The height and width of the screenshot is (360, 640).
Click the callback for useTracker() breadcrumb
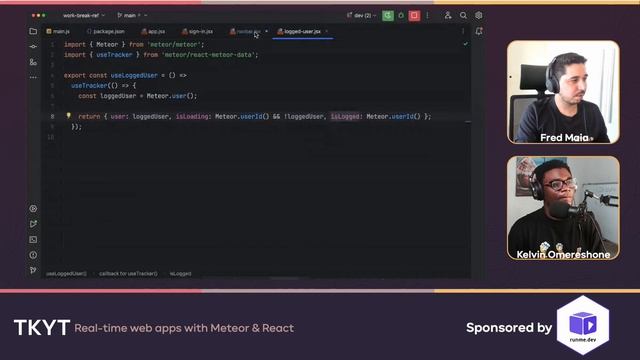point(128,274)
